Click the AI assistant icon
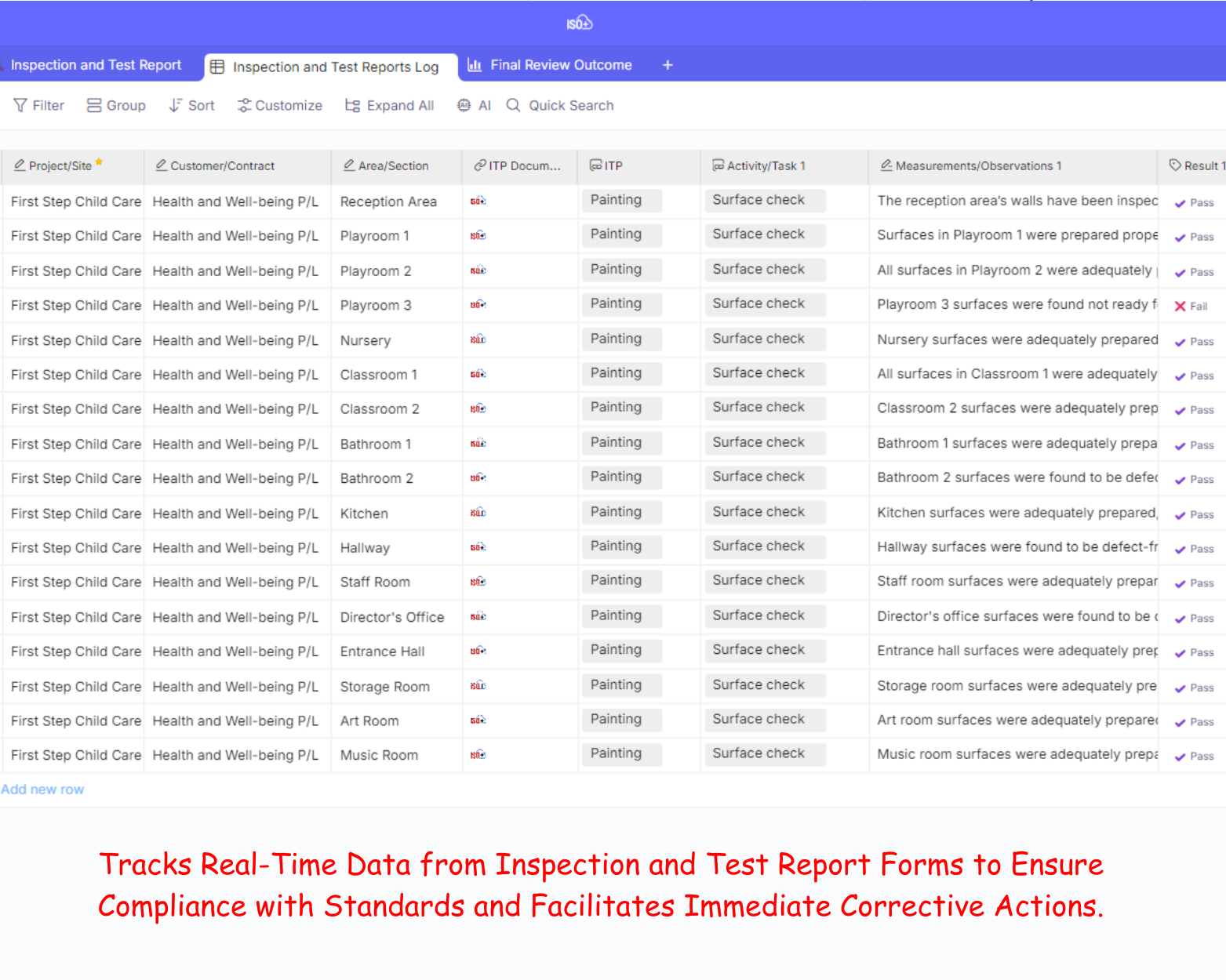The width and height of the screenshot is (1226, 980). 464,106
